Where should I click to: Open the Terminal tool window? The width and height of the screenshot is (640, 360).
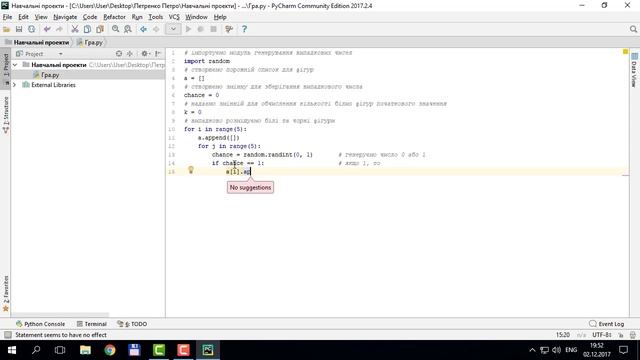pos(92,324)
